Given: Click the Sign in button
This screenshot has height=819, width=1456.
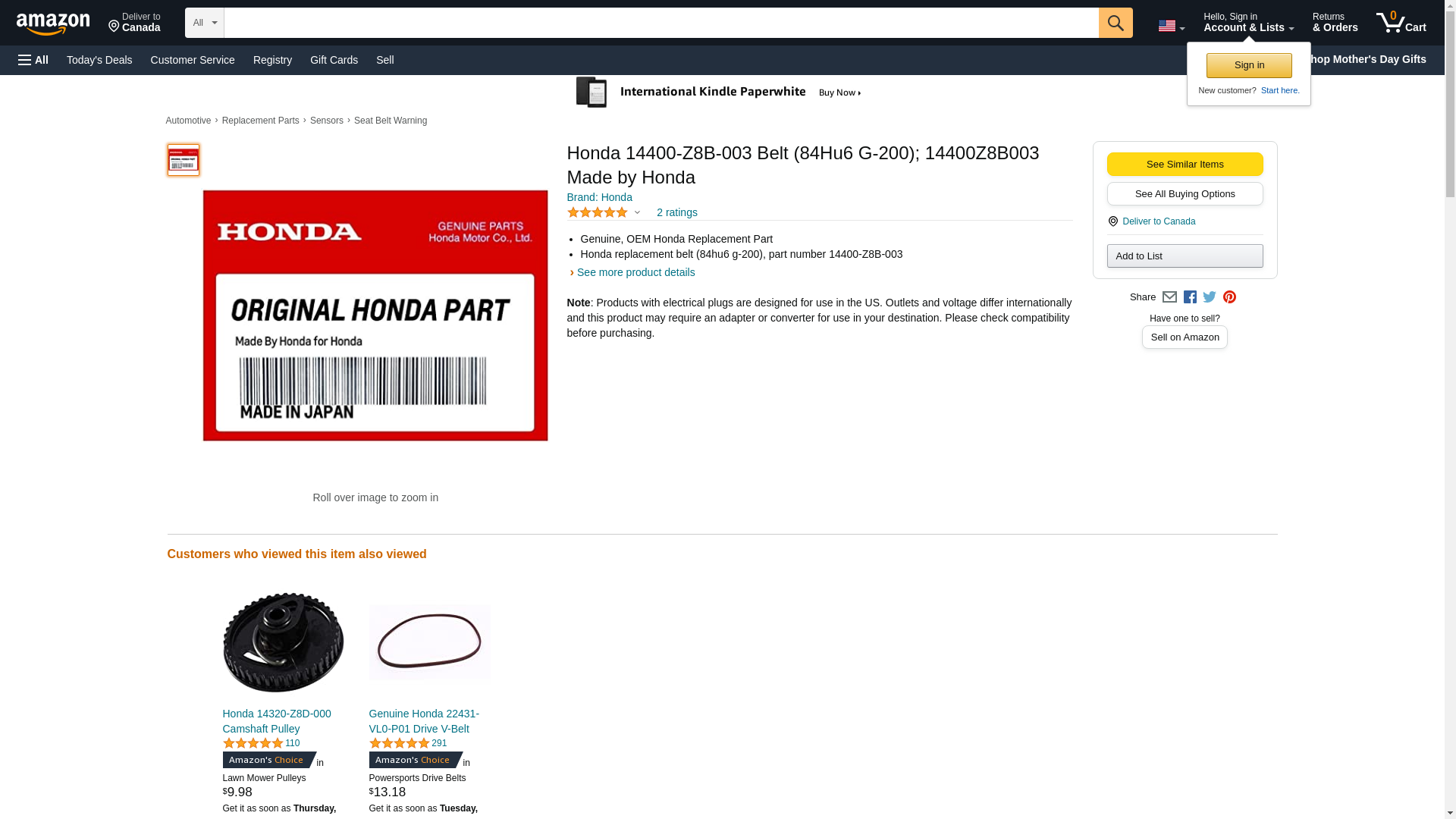Looking at the screenshot, I should (x=1249, y=65).
